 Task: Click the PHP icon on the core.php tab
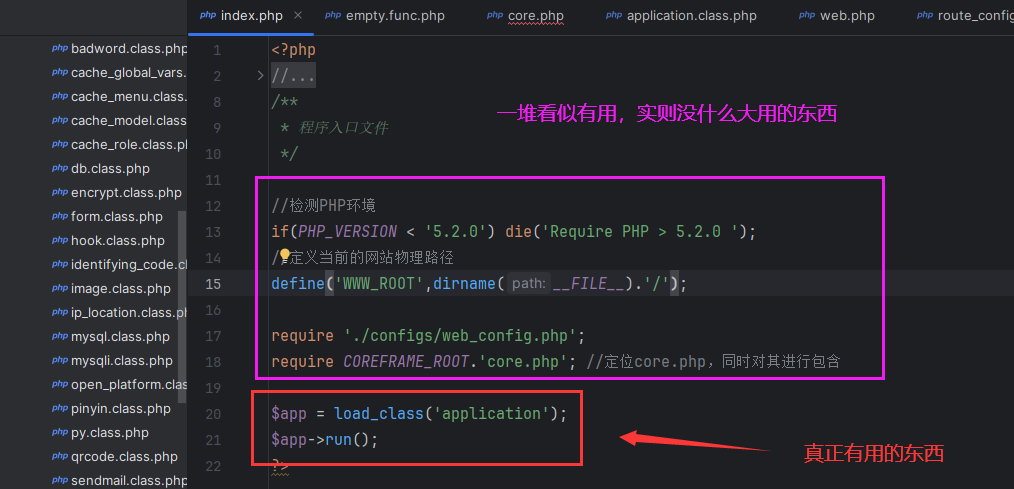pyautogui.click(x=495, y=16)
